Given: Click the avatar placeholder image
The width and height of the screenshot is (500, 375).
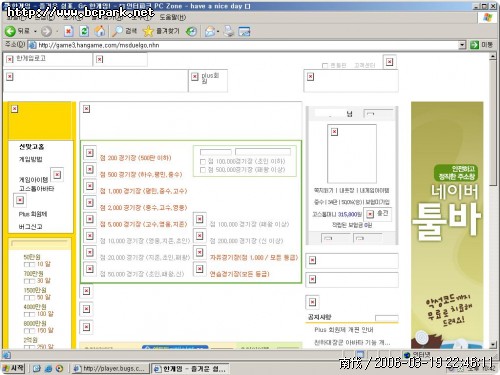Looking at the screenshot, I should pos(352,154).
